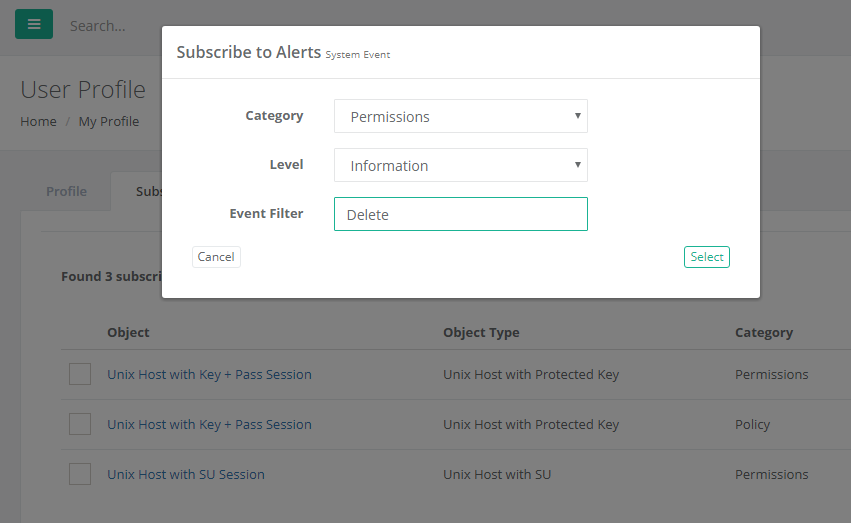Viewport: 851px width, 523px height.
Task: Tick the checkbox for Policy category row
Action: tap(80, 424)
